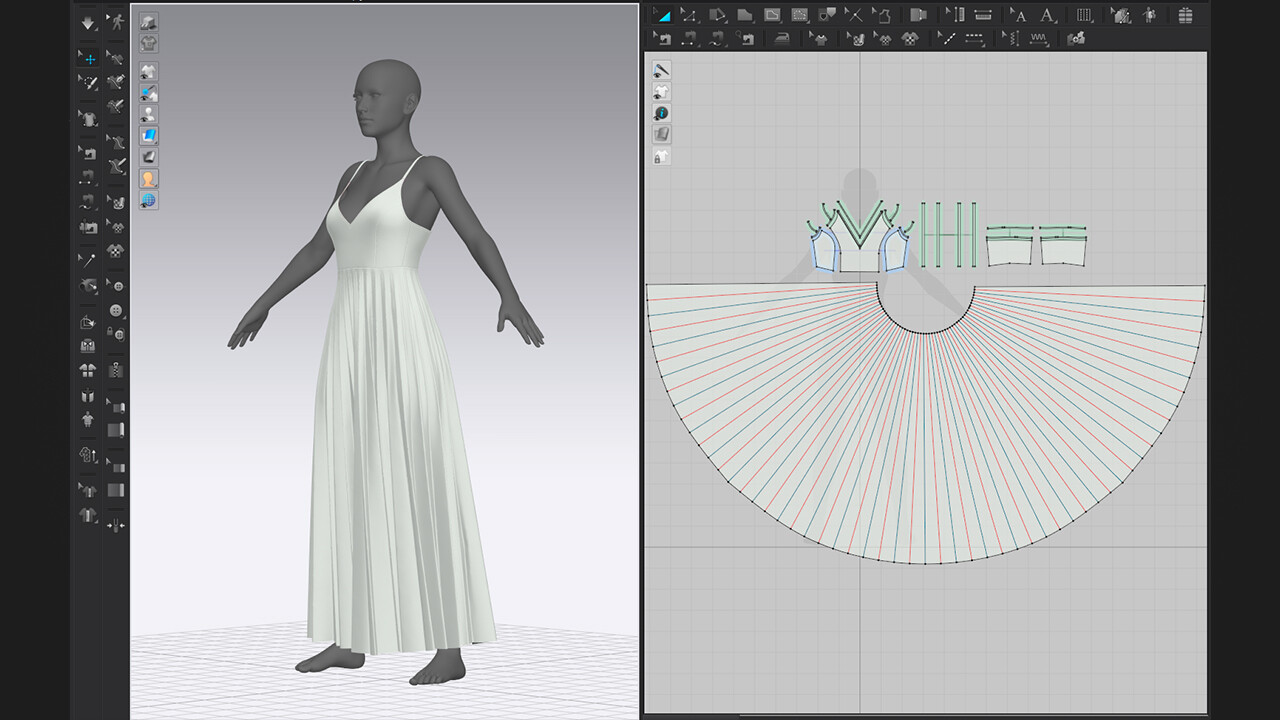Image resolution: width=1280 pixels, height=720 pixels.
Task: Select the cyan Edit Pattern triangle tool
Action: pyautogui.click(x=662, y=15)
